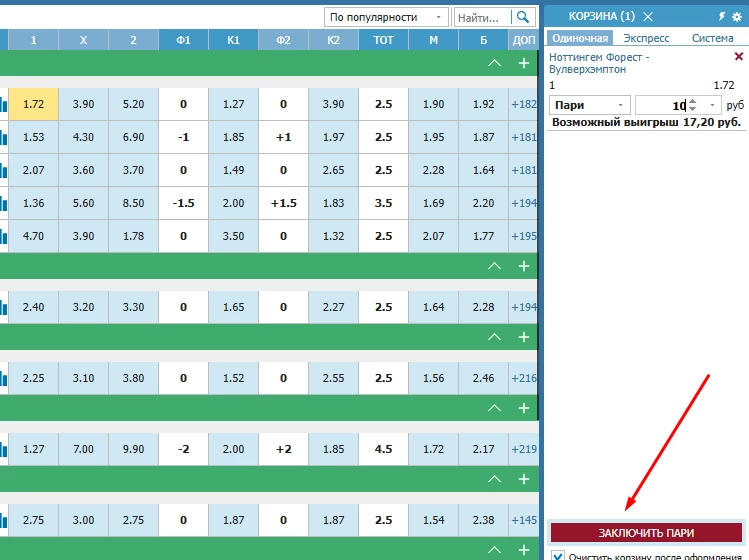Image resolution: width=749 pixels, height=560 pixels.
Task: Open statistics bar icon in 4.70 row
Action: tap(4, 236)
